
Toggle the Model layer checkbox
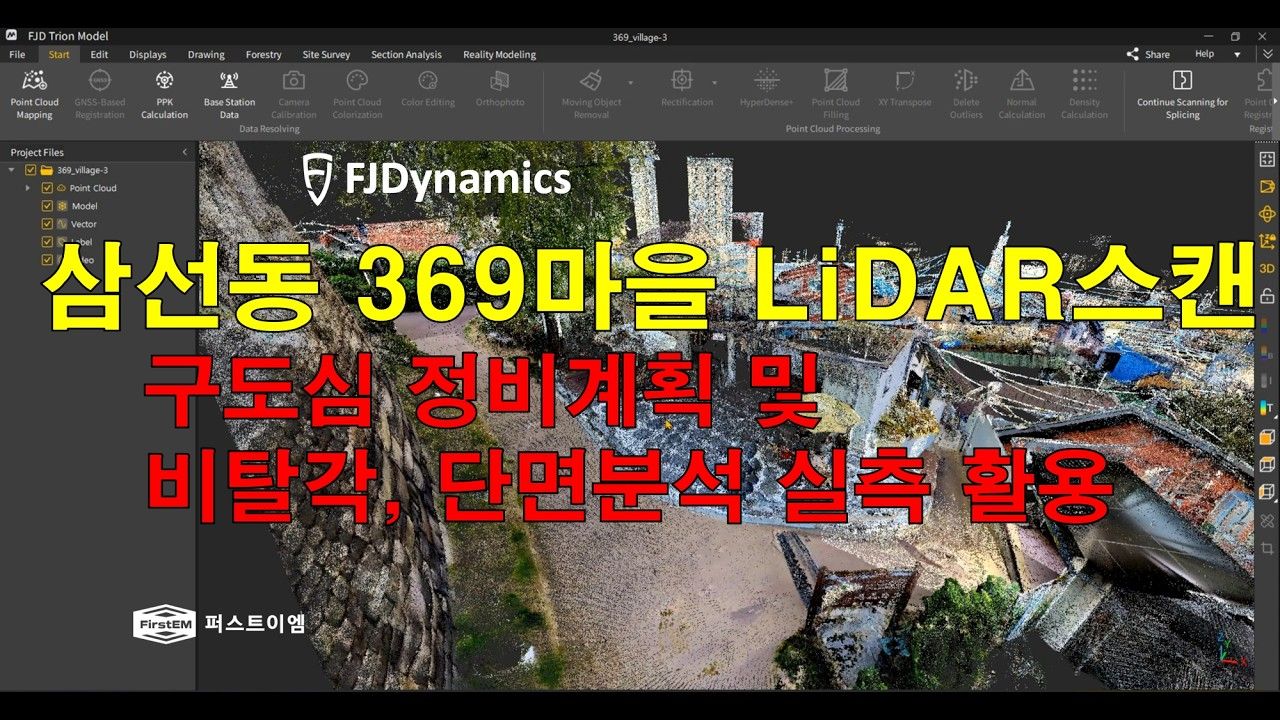tap(47, 206)
